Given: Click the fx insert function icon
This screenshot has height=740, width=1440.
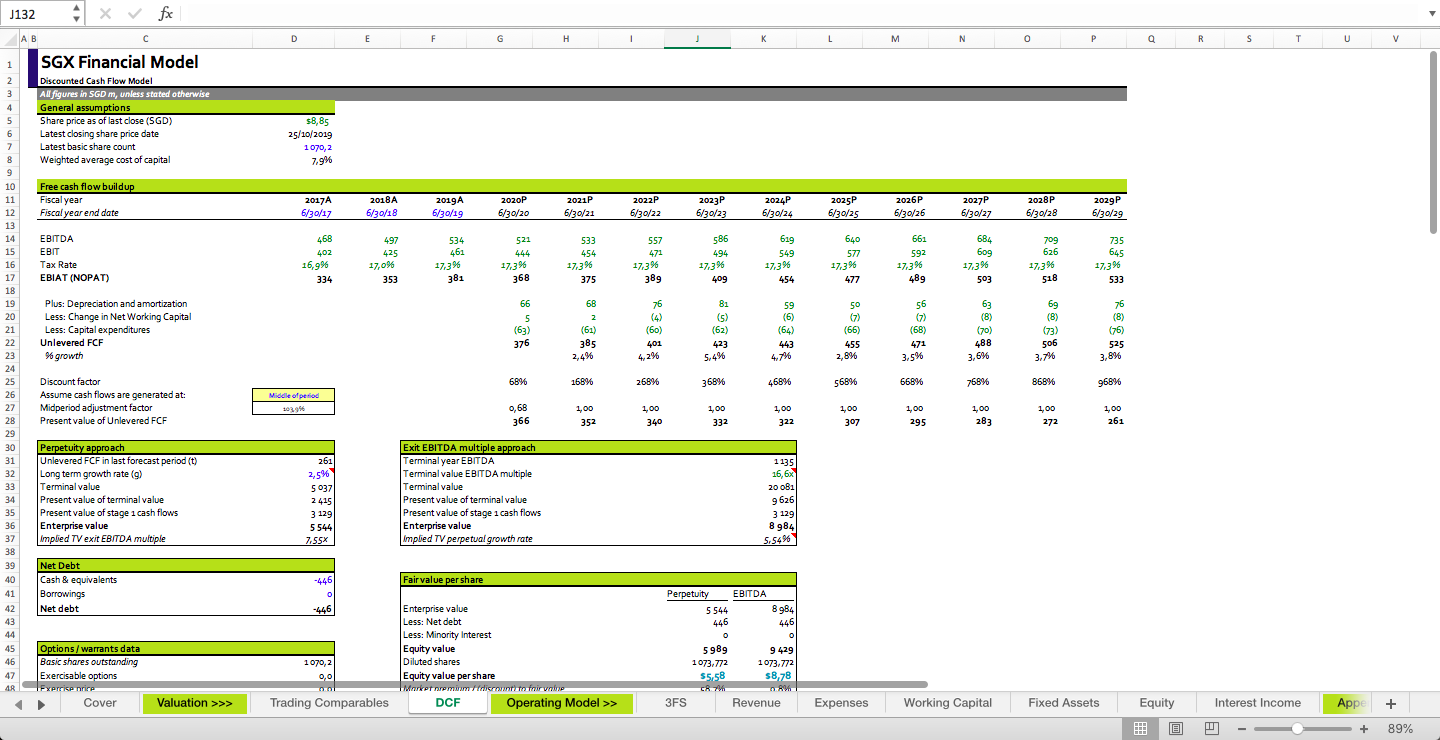Looking at the screenshot, I should (166, 14).
